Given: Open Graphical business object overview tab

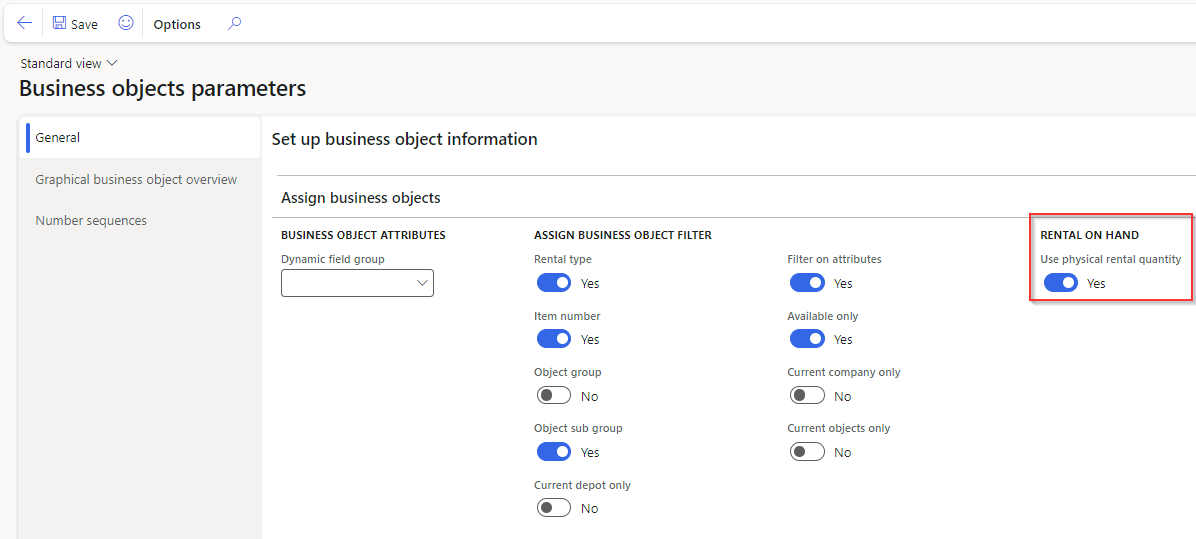Looking at the screenshot, I should coord(136,179).
